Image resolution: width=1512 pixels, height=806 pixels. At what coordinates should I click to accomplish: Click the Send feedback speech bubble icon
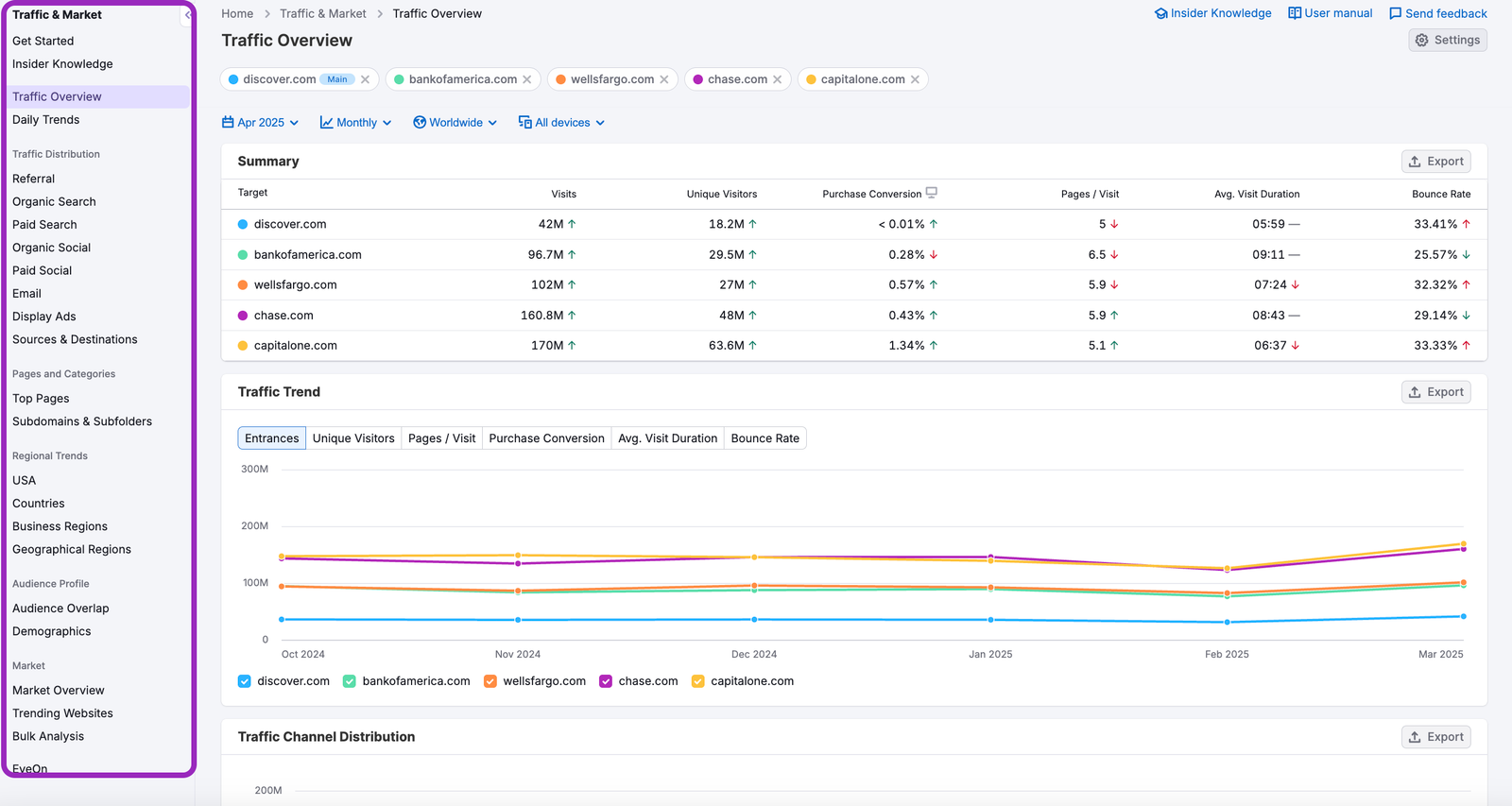[1395, 13]
